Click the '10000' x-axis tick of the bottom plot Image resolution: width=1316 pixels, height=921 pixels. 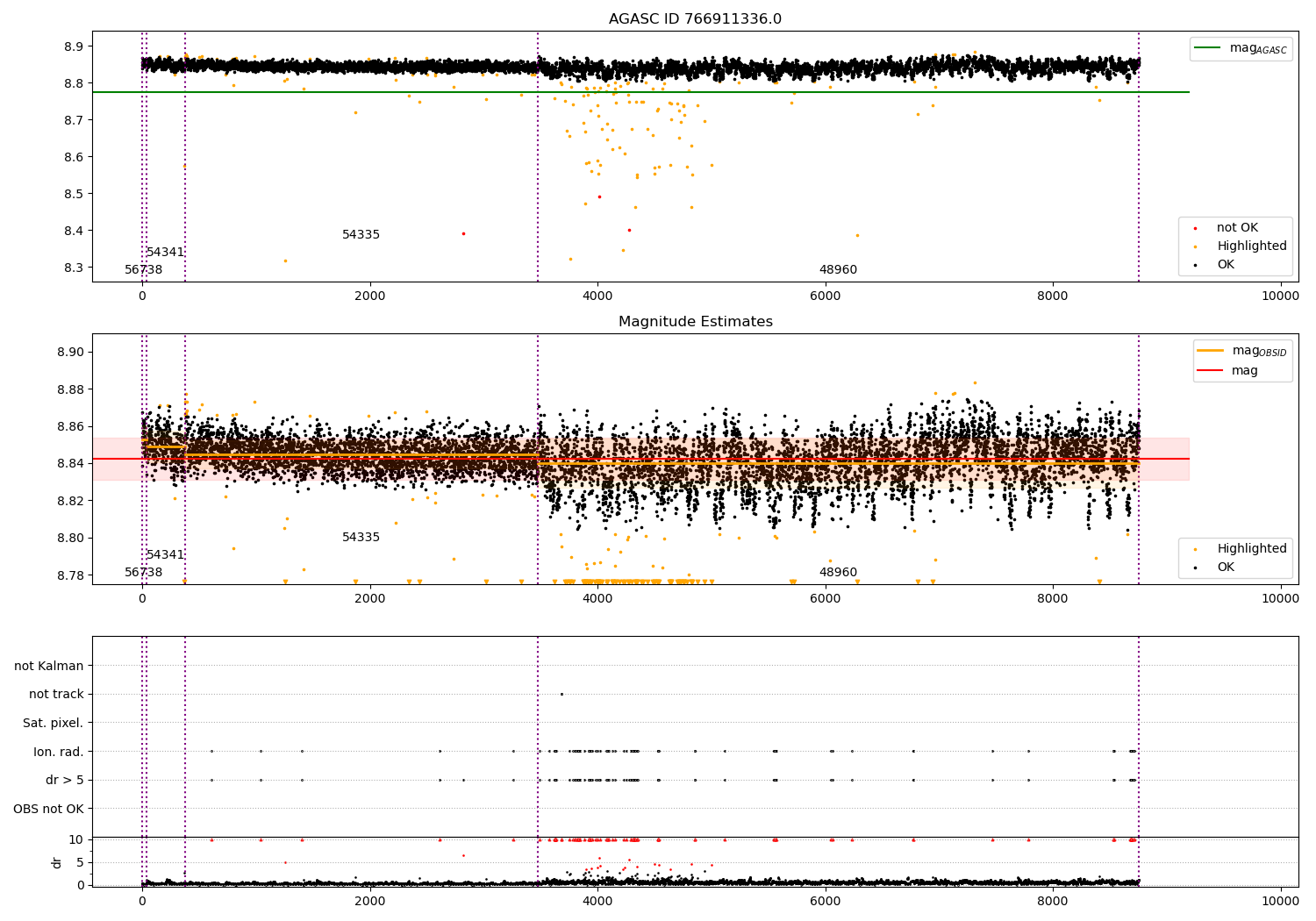coord(1280,900)
